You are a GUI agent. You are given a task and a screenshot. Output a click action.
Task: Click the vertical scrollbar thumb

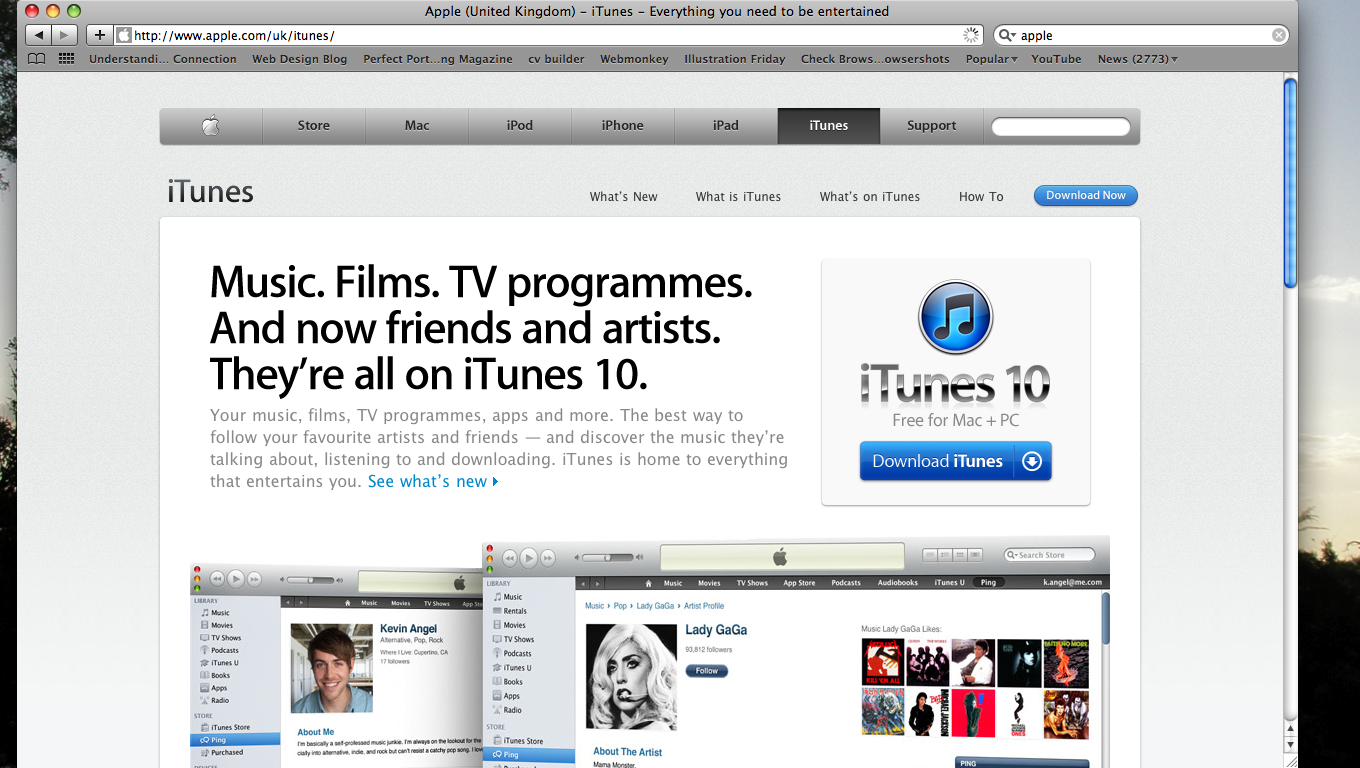pos(1290,184)
